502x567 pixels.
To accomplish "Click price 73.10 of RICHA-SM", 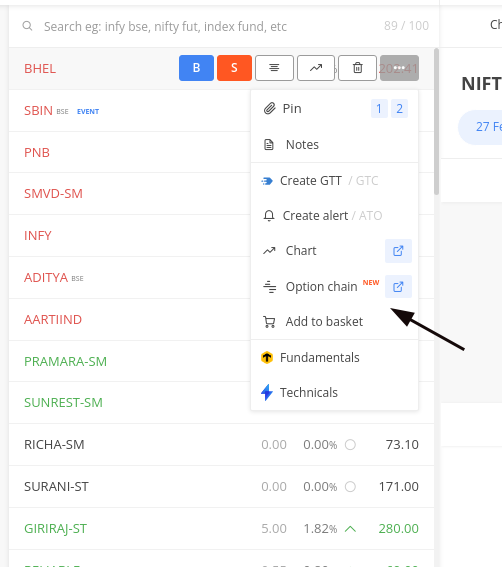I will (x=402, y=444).
